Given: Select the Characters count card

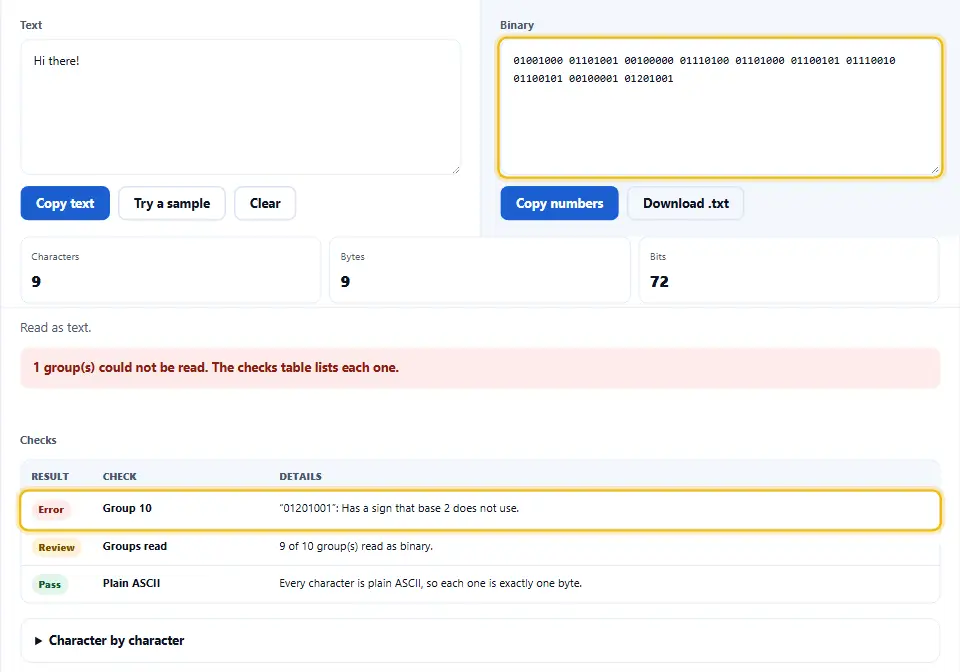Looking at the screenshot, I should (x=171, y=270).
